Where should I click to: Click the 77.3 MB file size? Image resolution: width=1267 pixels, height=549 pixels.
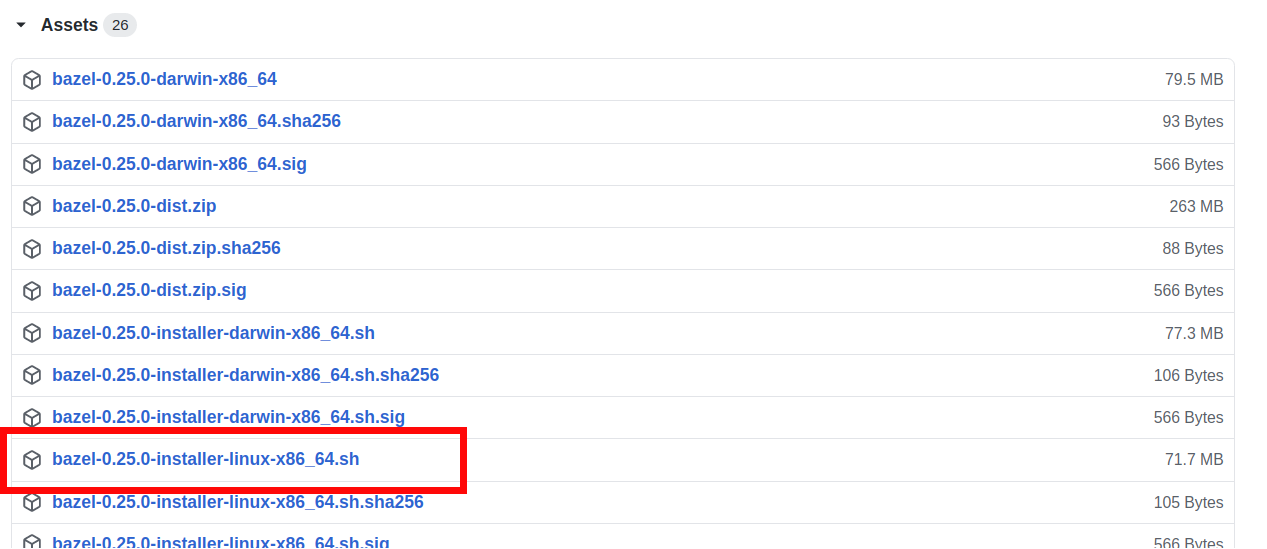coord(1194,333)
